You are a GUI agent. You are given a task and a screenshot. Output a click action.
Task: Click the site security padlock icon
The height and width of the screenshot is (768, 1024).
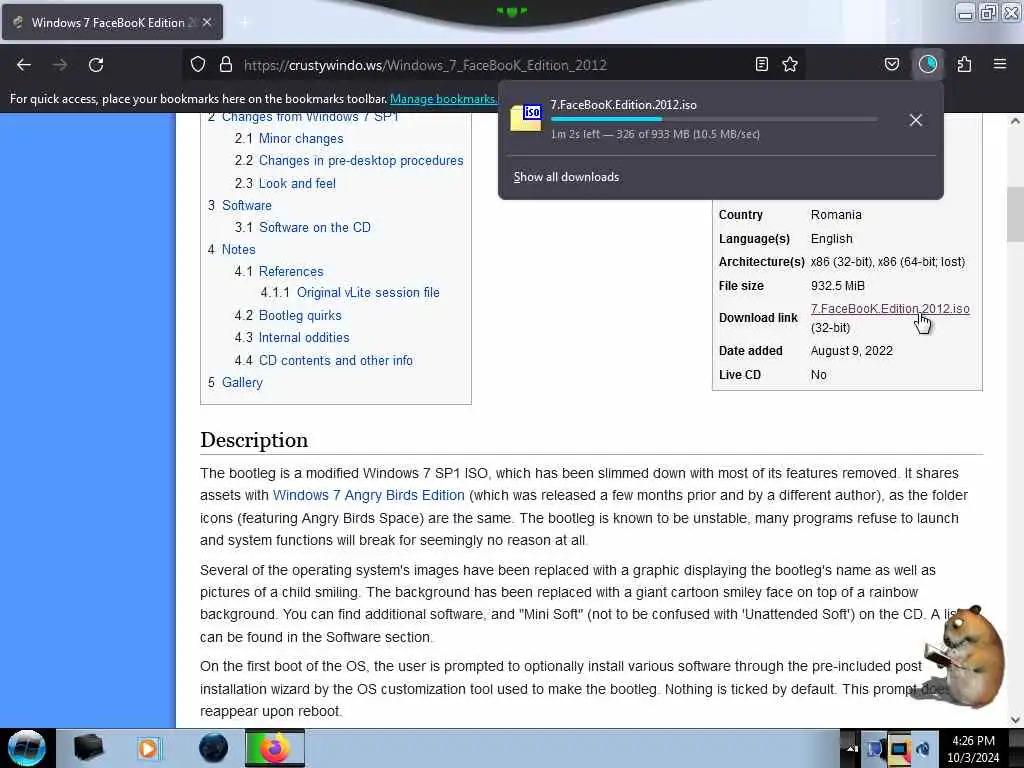pyautogui.click(x=226, y=65)
